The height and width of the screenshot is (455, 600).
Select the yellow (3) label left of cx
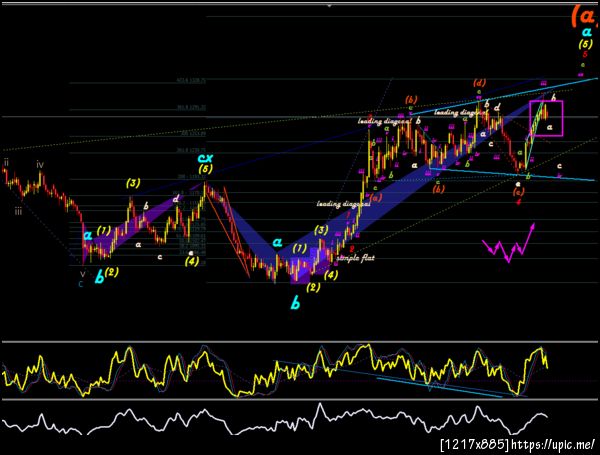click(x=133, y=183)
